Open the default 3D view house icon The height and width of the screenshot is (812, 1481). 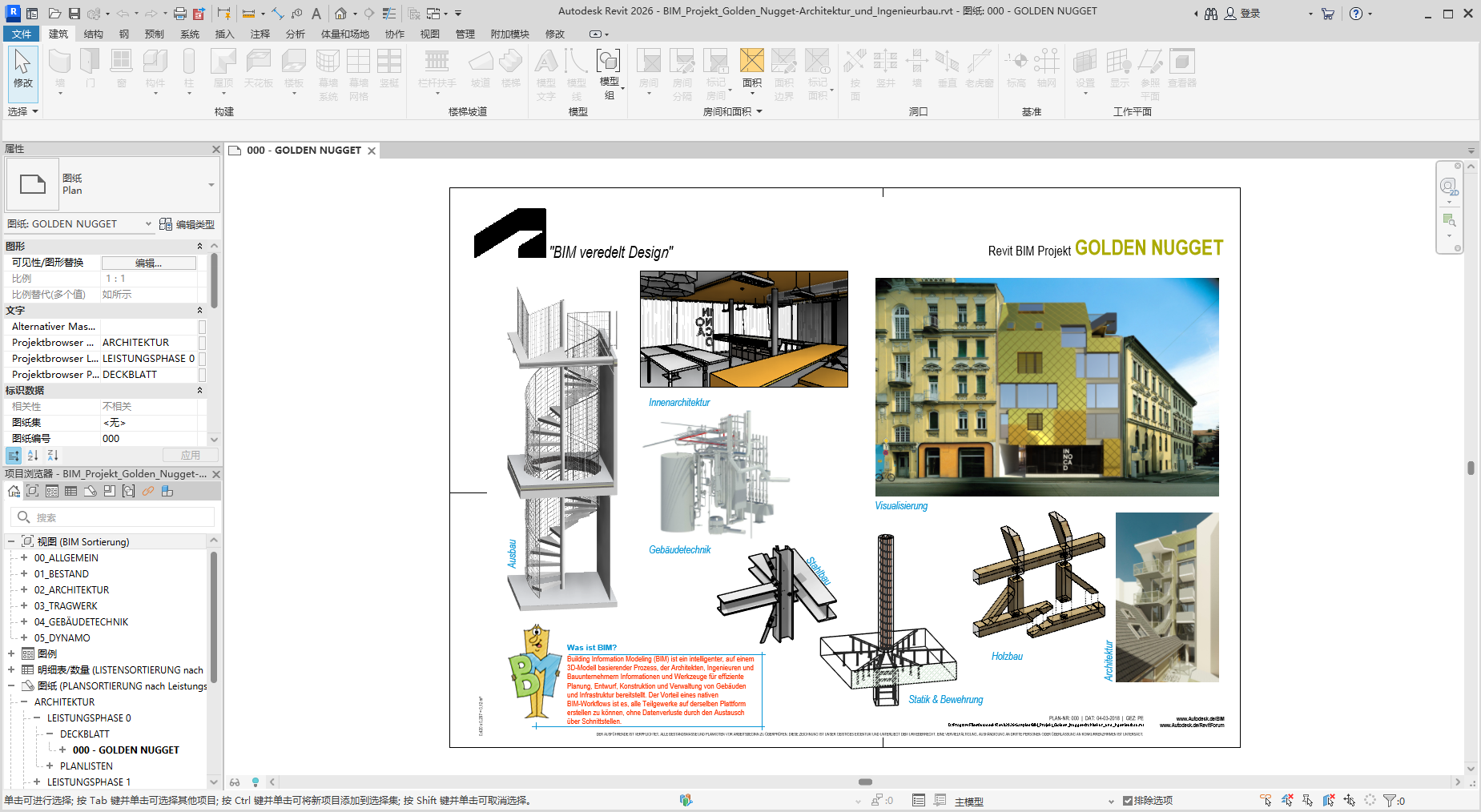340,14
